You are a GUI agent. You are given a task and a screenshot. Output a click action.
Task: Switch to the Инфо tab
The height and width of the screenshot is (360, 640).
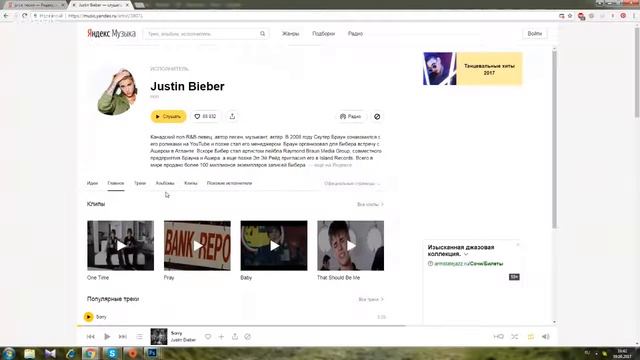(93, 183)
